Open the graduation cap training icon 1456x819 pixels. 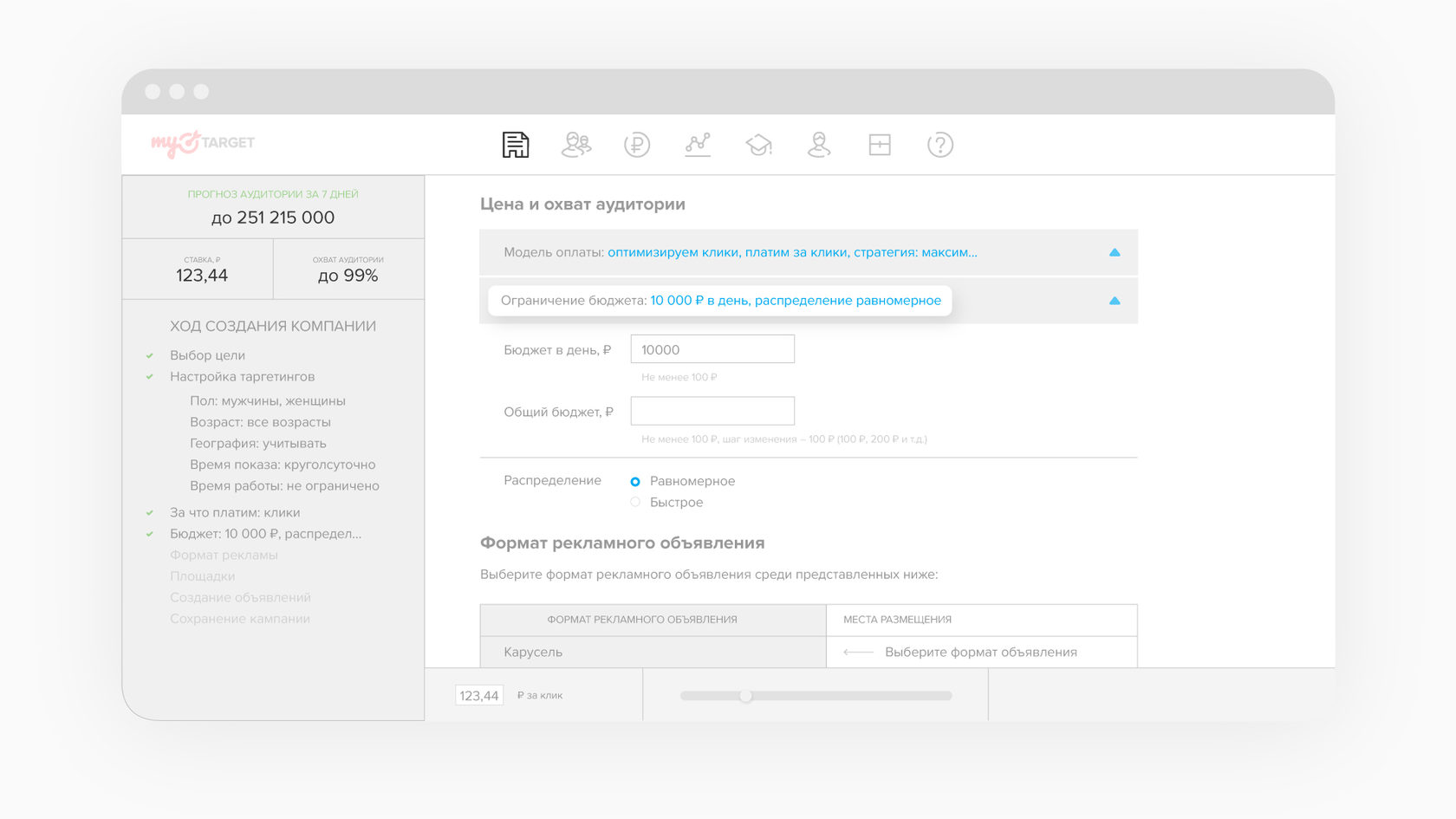point(758,145)
